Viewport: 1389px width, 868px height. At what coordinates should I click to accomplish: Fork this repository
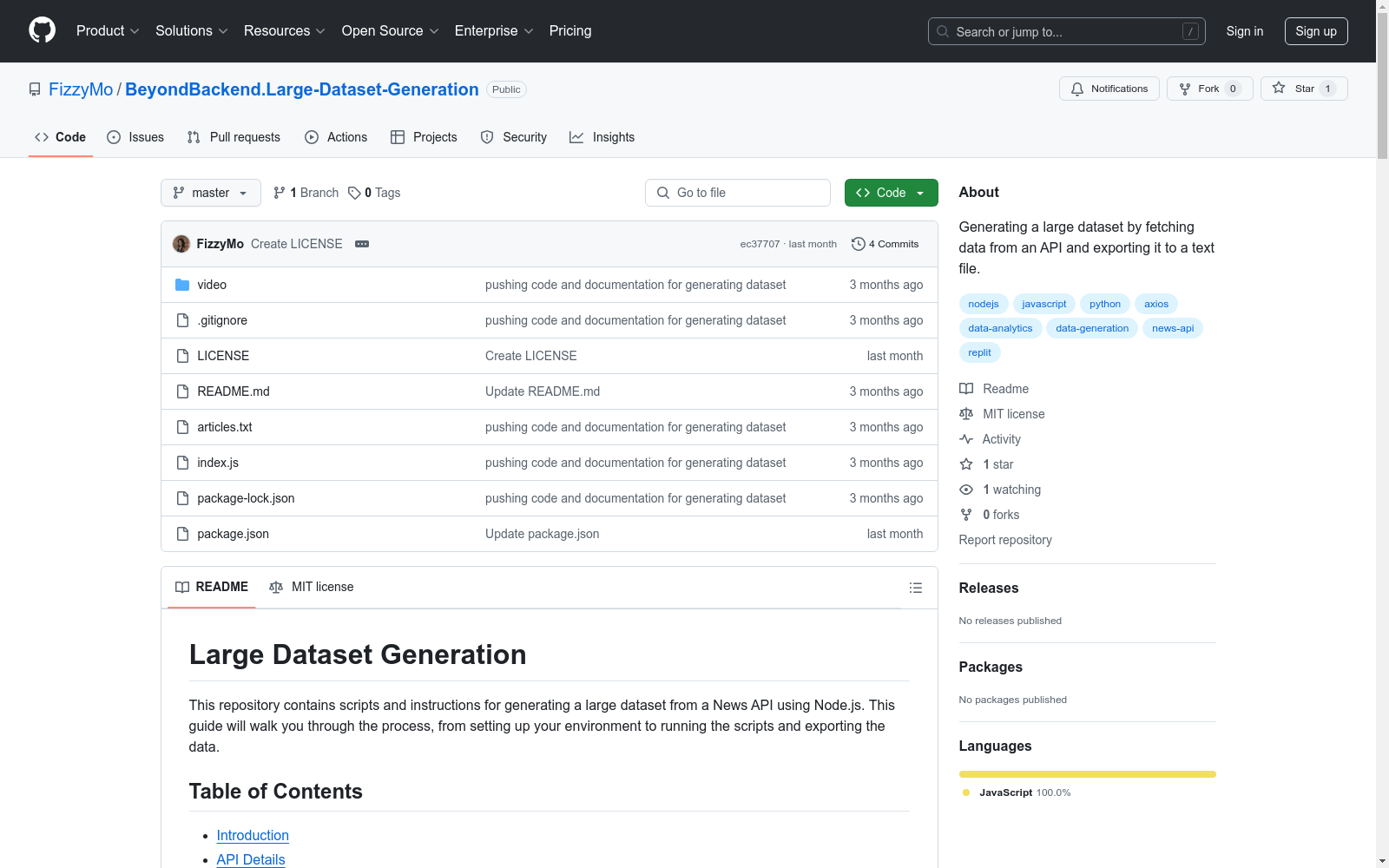coord(1210,89)
